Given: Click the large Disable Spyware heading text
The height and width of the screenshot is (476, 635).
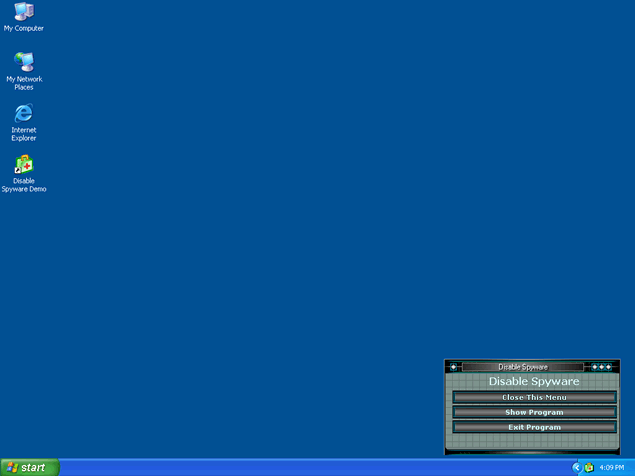Looking at the screenshot, I should (534, 381).
